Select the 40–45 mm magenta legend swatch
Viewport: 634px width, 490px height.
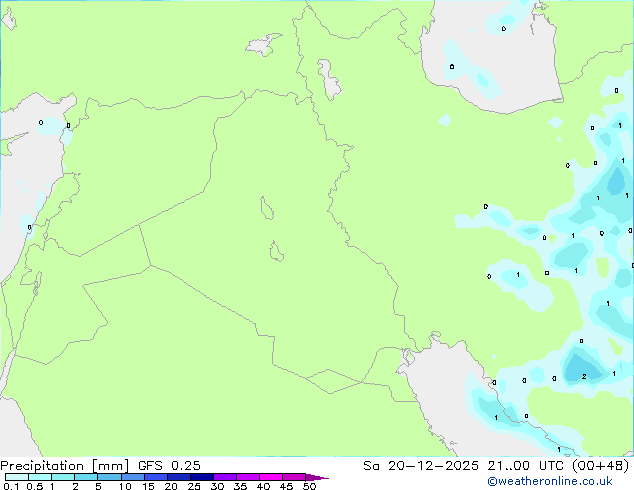point(271,477)
